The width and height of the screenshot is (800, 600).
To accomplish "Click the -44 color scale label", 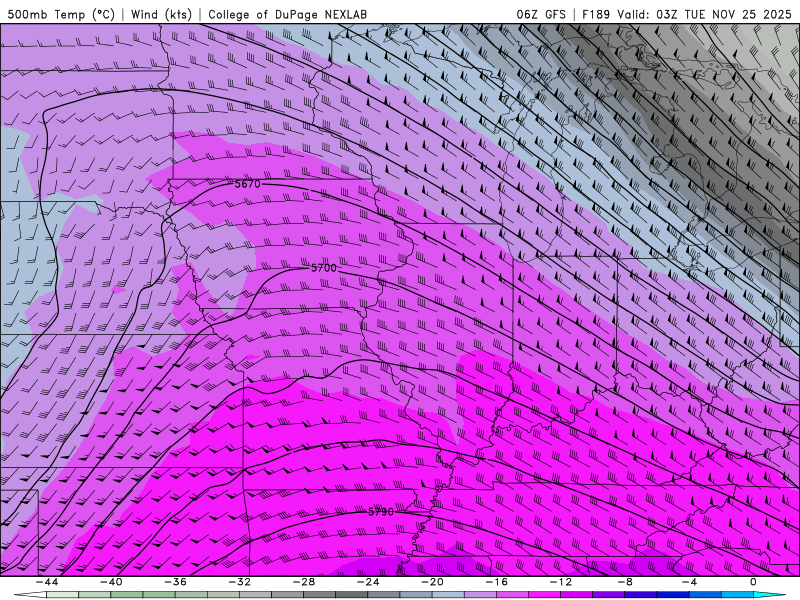I will coord(46,582).
